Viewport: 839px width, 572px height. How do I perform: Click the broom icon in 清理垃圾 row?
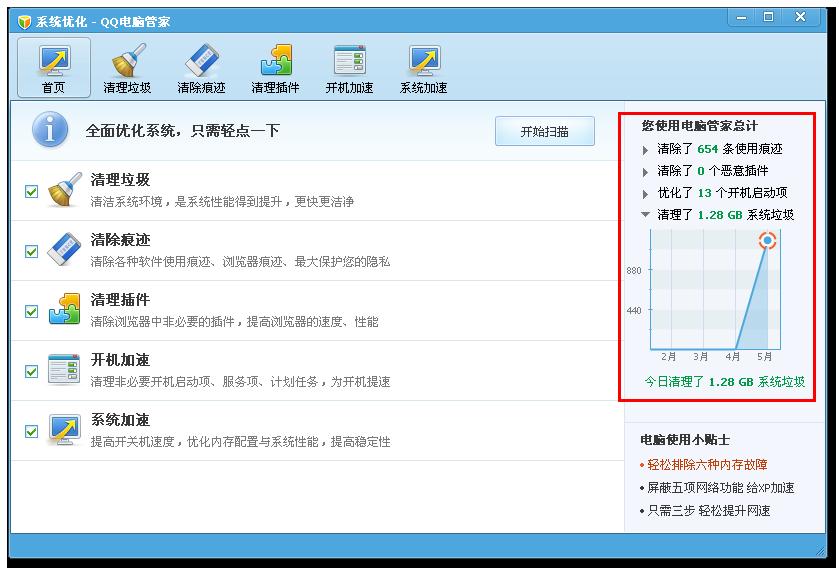click(64, 190)
